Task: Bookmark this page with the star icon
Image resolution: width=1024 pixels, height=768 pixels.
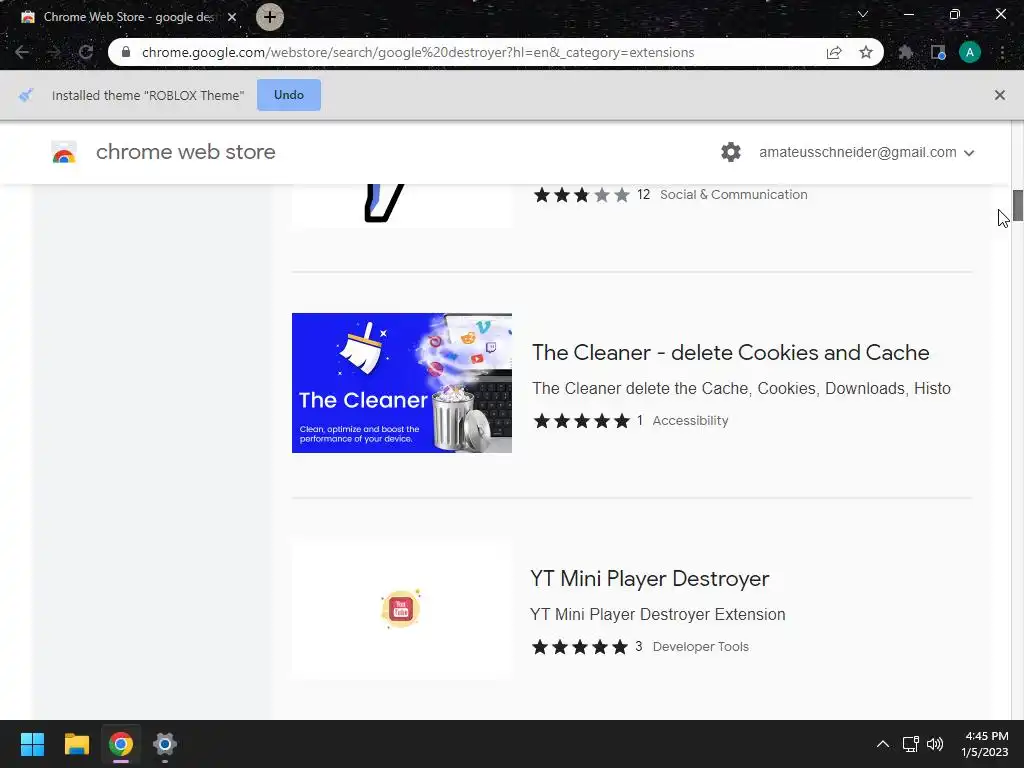Action: [x=866, y=52]
